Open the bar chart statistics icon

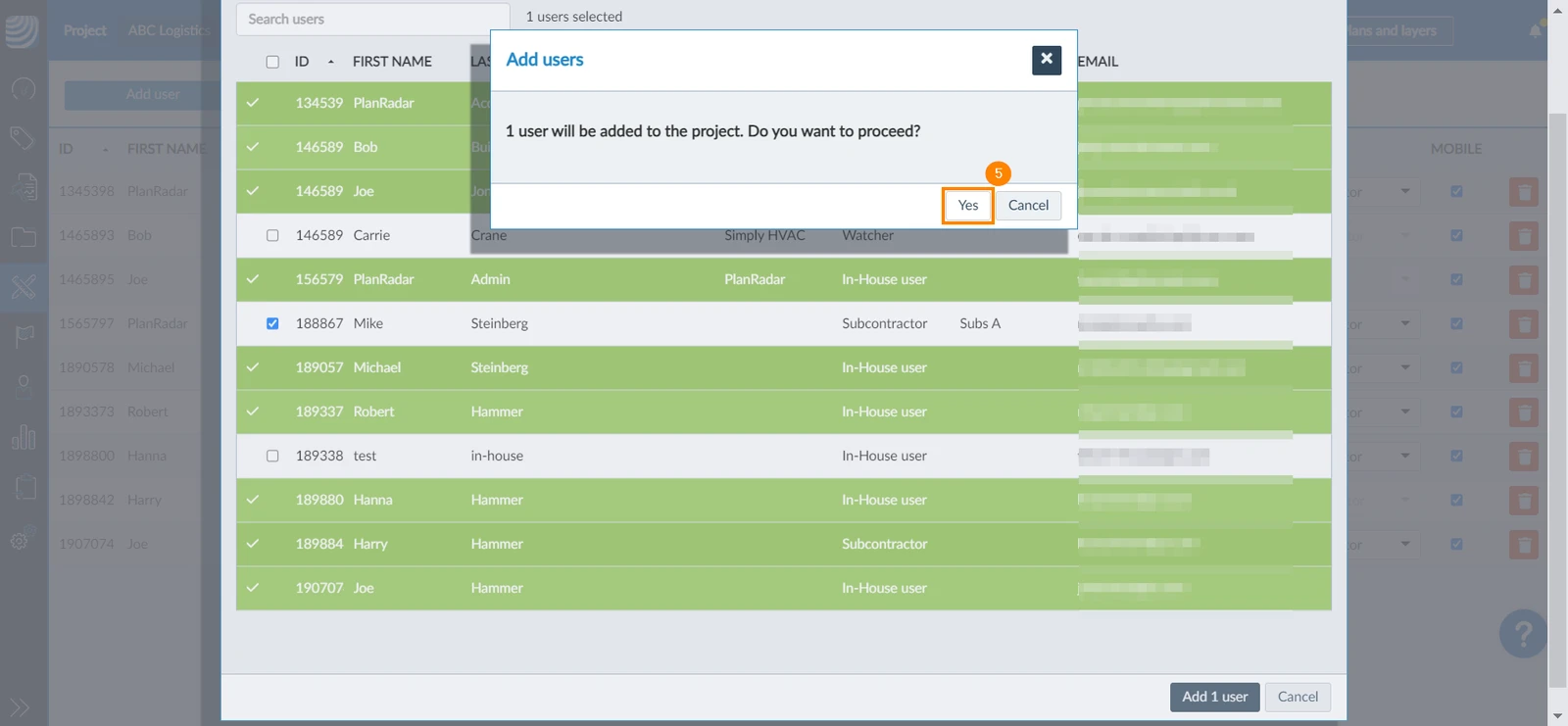pos(24,437)
